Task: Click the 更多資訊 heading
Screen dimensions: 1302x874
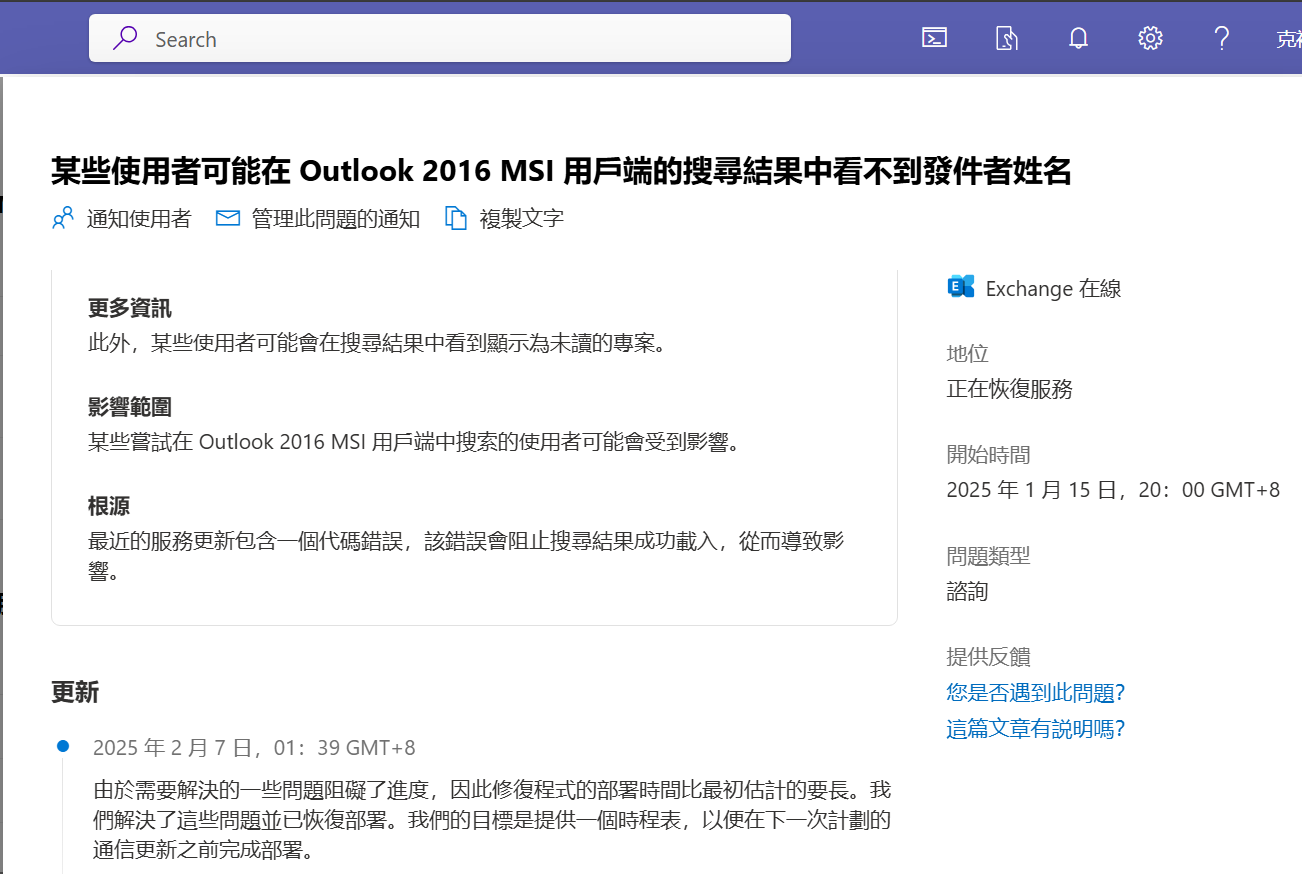Action: (x=130, y=308)
